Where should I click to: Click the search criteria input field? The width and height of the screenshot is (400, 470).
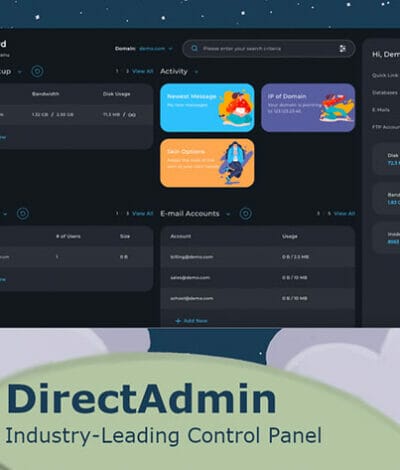click(269, 49)
